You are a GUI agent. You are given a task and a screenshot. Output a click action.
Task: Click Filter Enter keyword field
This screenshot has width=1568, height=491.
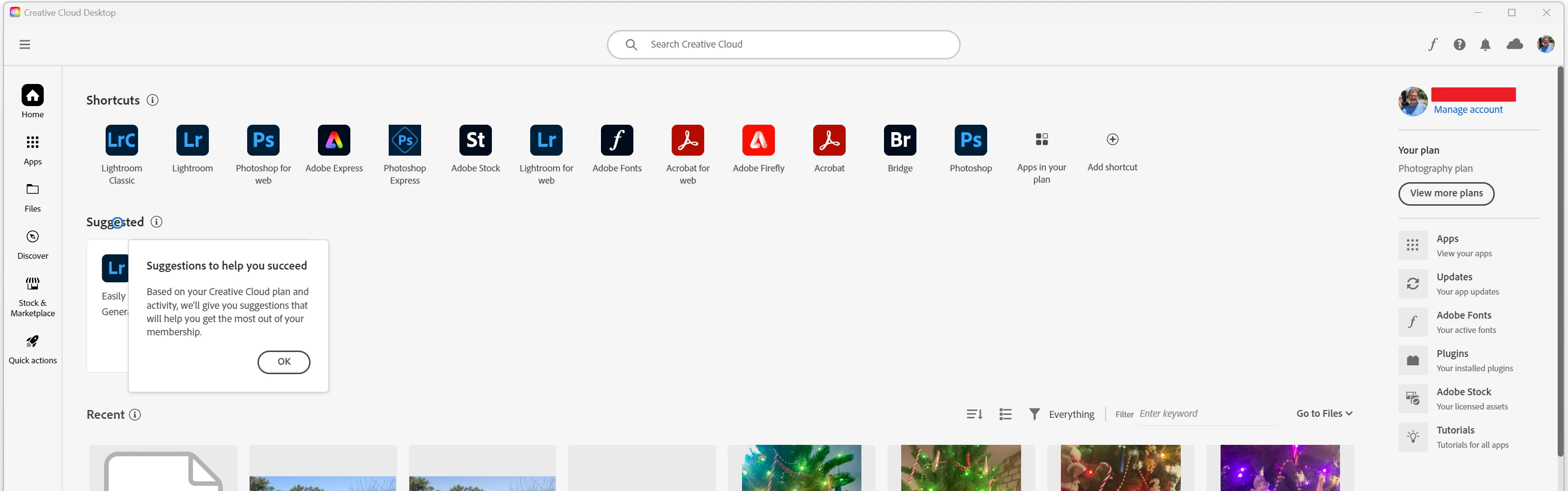click(1208, 414)
